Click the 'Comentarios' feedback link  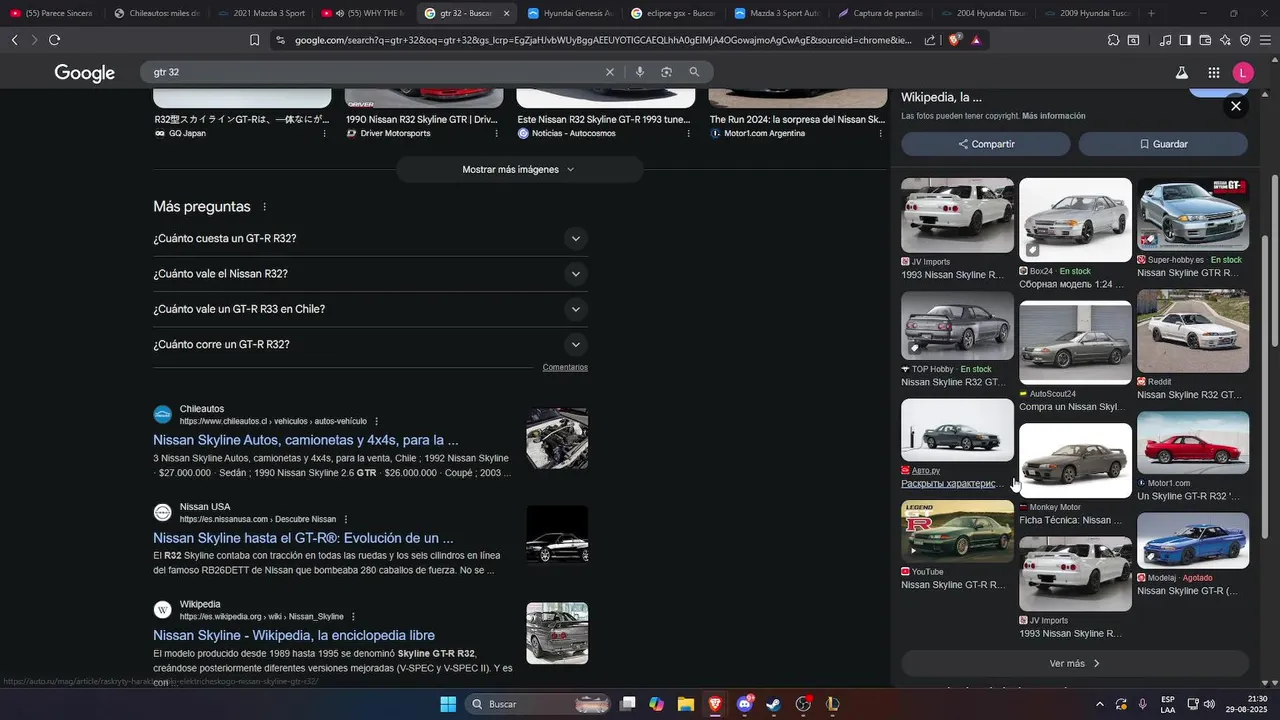tap(565, 367)
